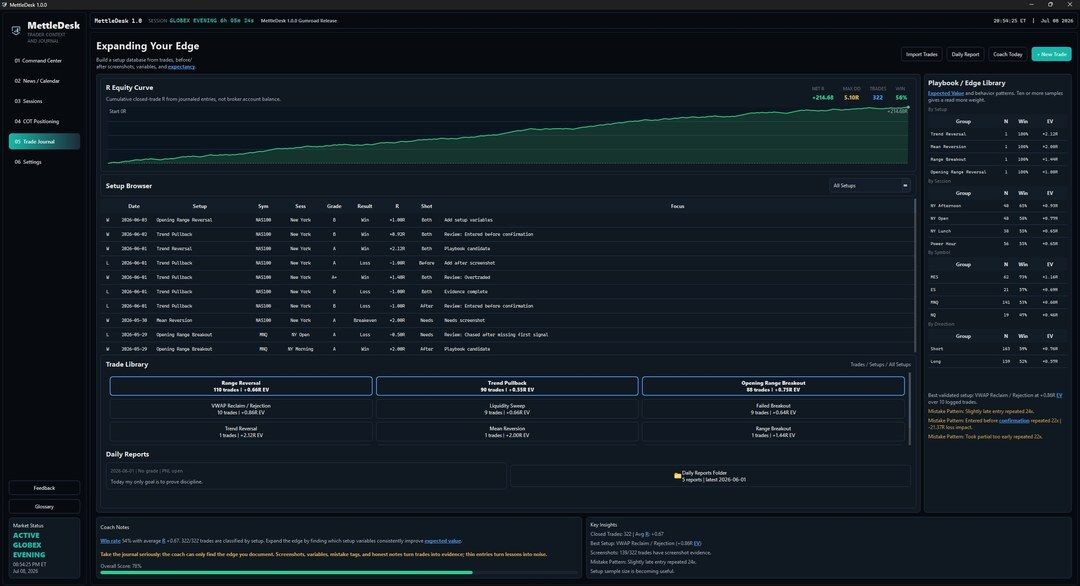The height and width of the screenshot is (586, 1080).
Task: Click NY Afternoon row in By Session table
Action: (997, 206)
